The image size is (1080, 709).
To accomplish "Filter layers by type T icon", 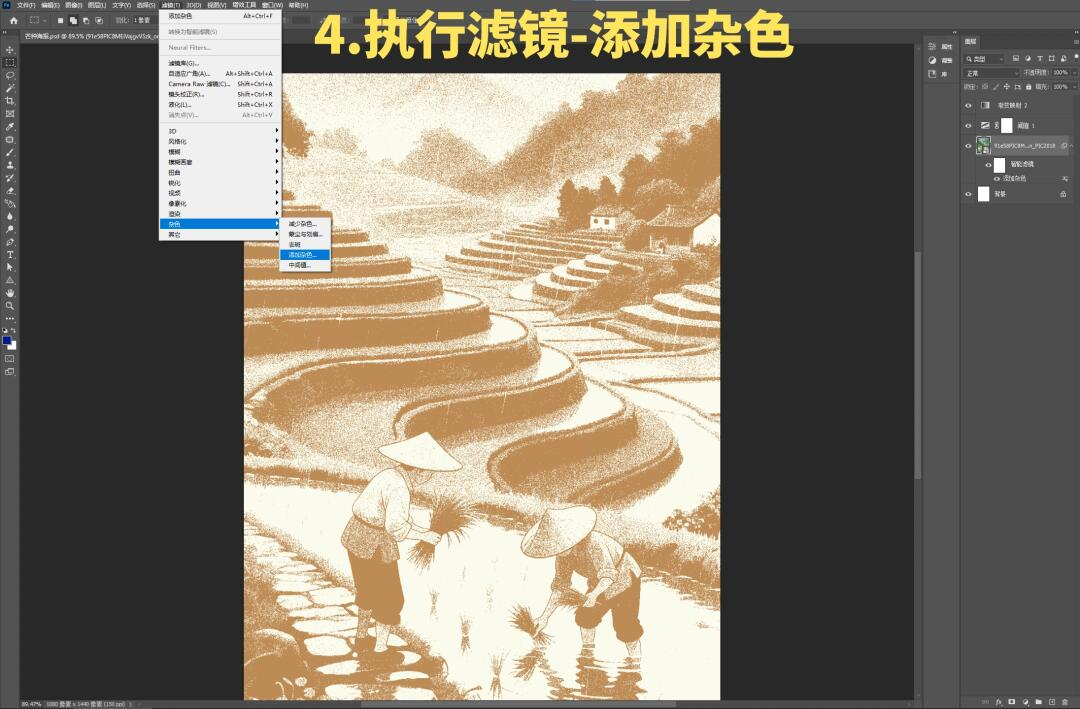I will [1039, 59].
